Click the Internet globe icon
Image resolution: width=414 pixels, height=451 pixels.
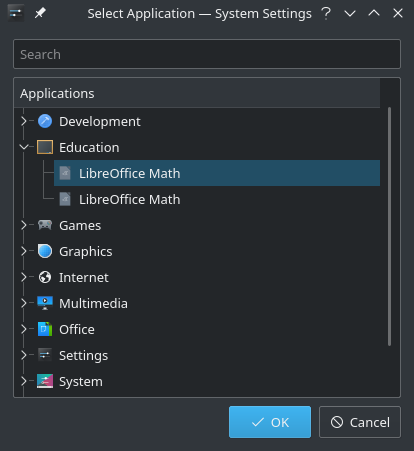click(45, 277)
